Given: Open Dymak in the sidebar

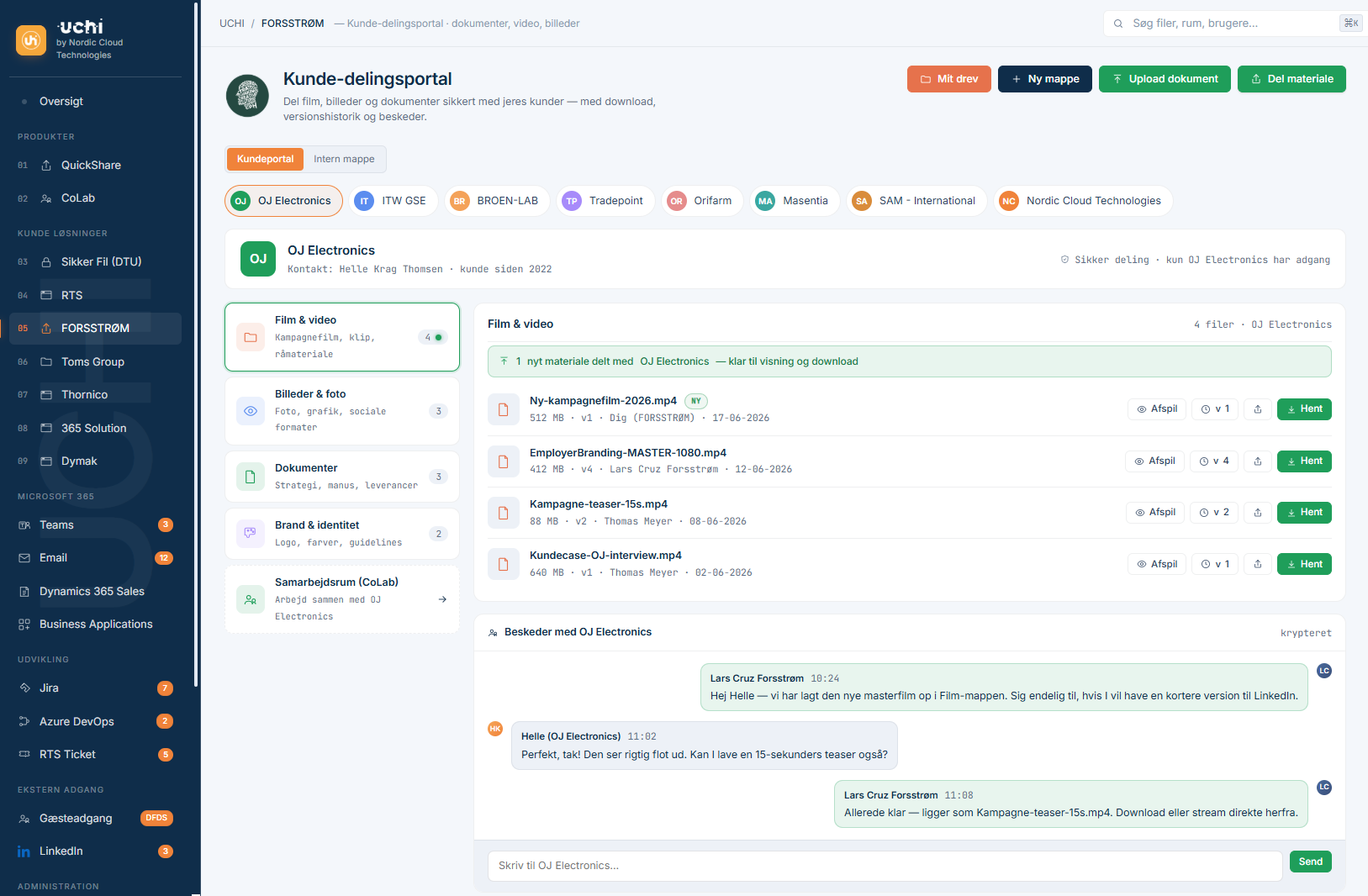Looking at the screenshot, I should click(95, 461).
